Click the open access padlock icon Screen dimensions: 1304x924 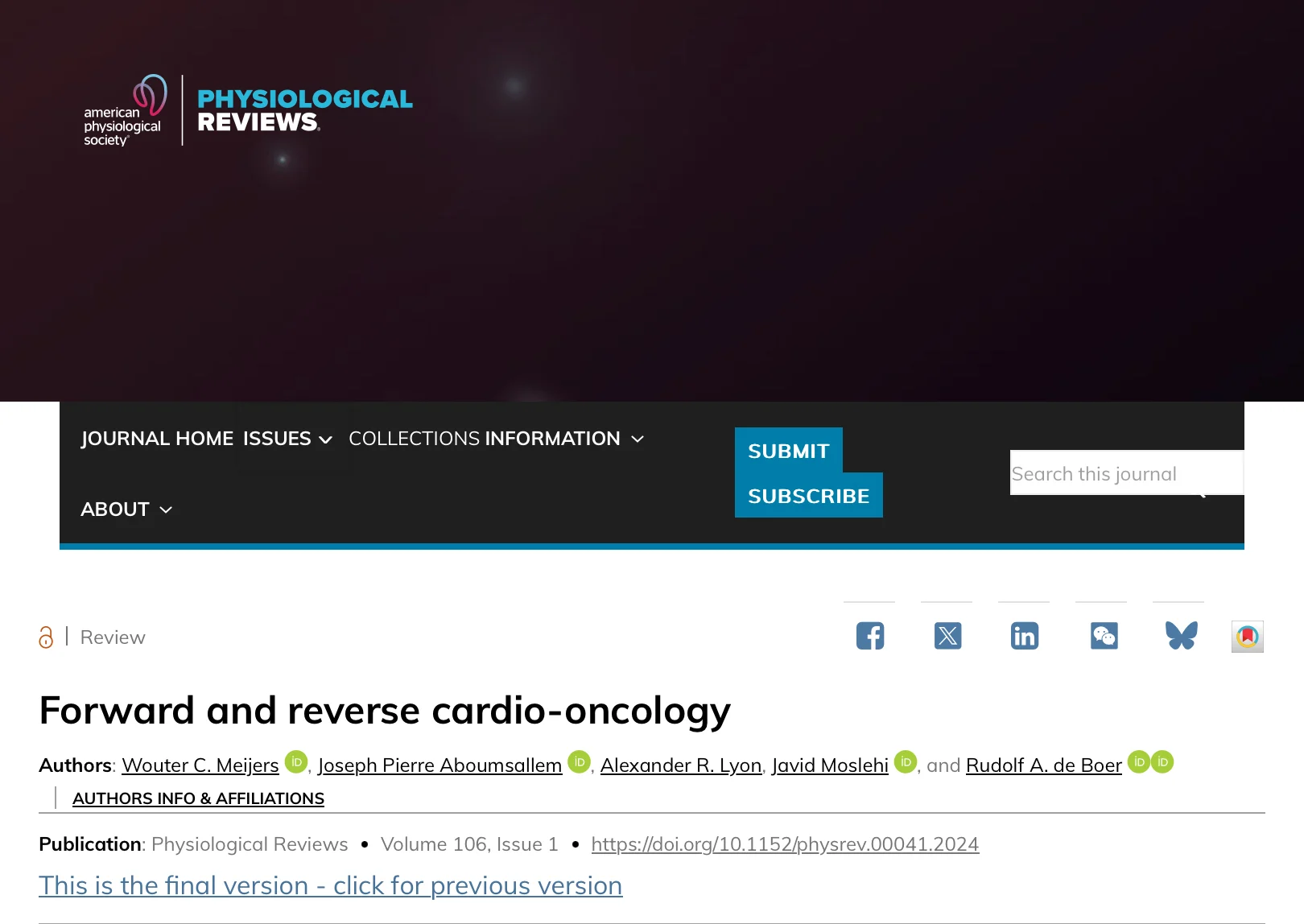pos(46,637)
